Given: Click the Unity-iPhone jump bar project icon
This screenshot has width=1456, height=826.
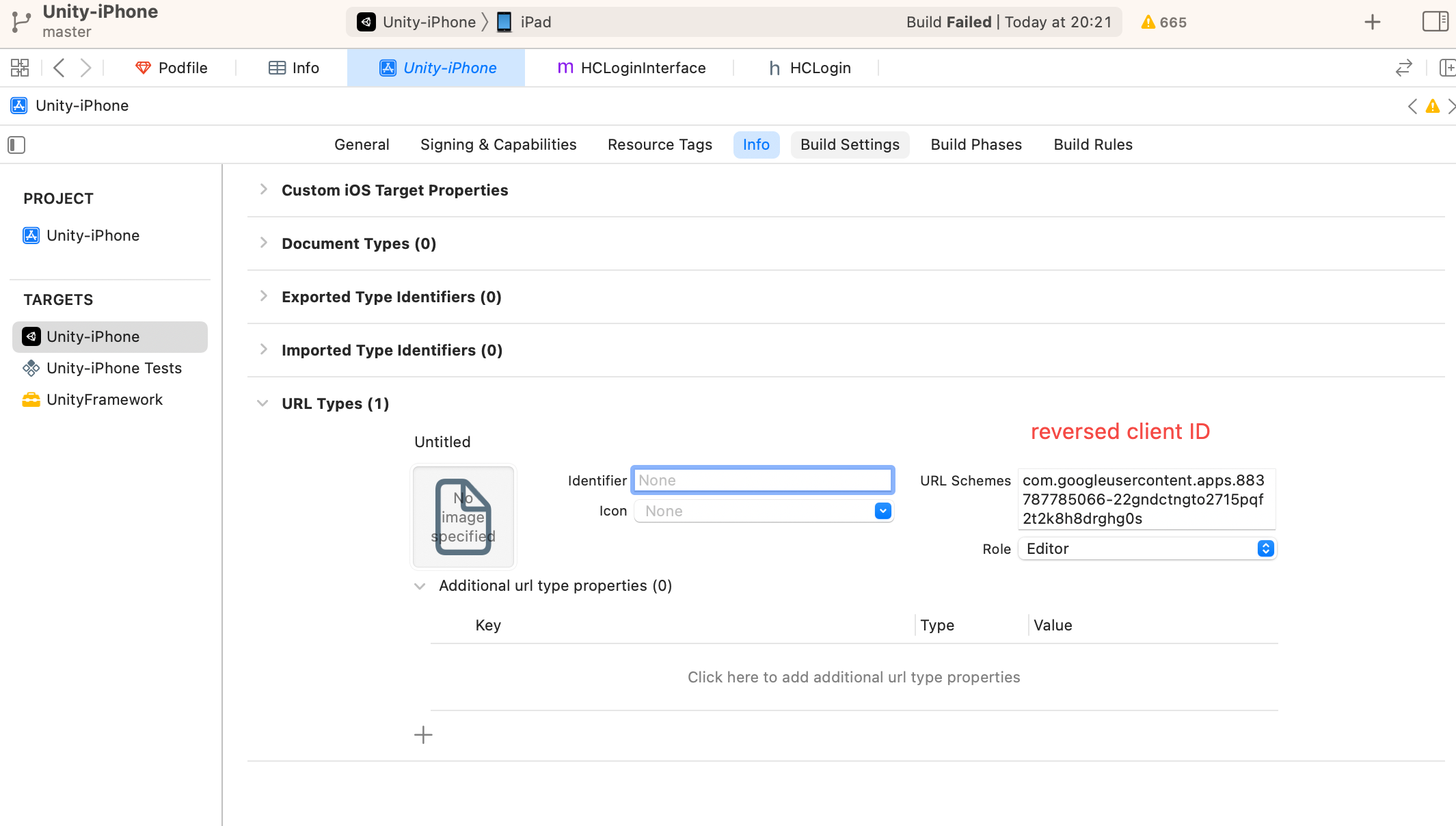Looking at the screenshot, I should point(19,105).
